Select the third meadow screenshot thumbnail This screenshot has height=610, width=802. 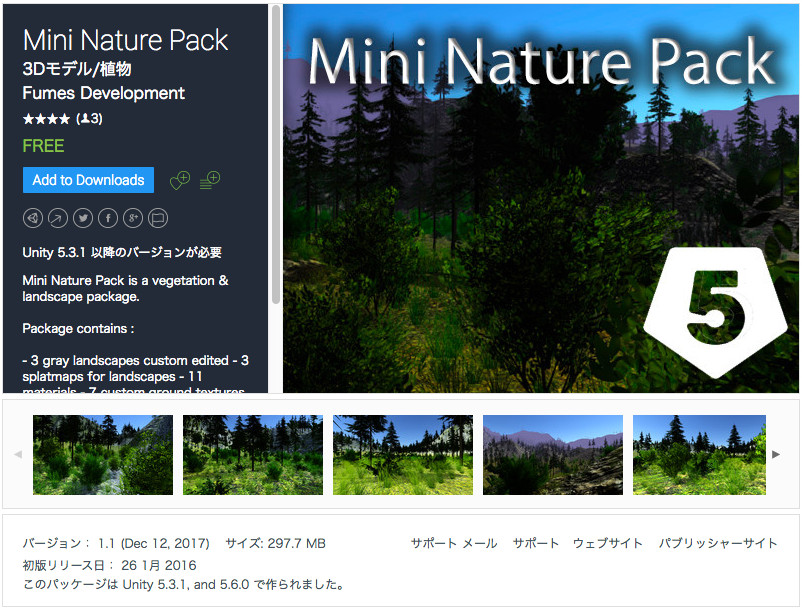click(x=403, y=455)
